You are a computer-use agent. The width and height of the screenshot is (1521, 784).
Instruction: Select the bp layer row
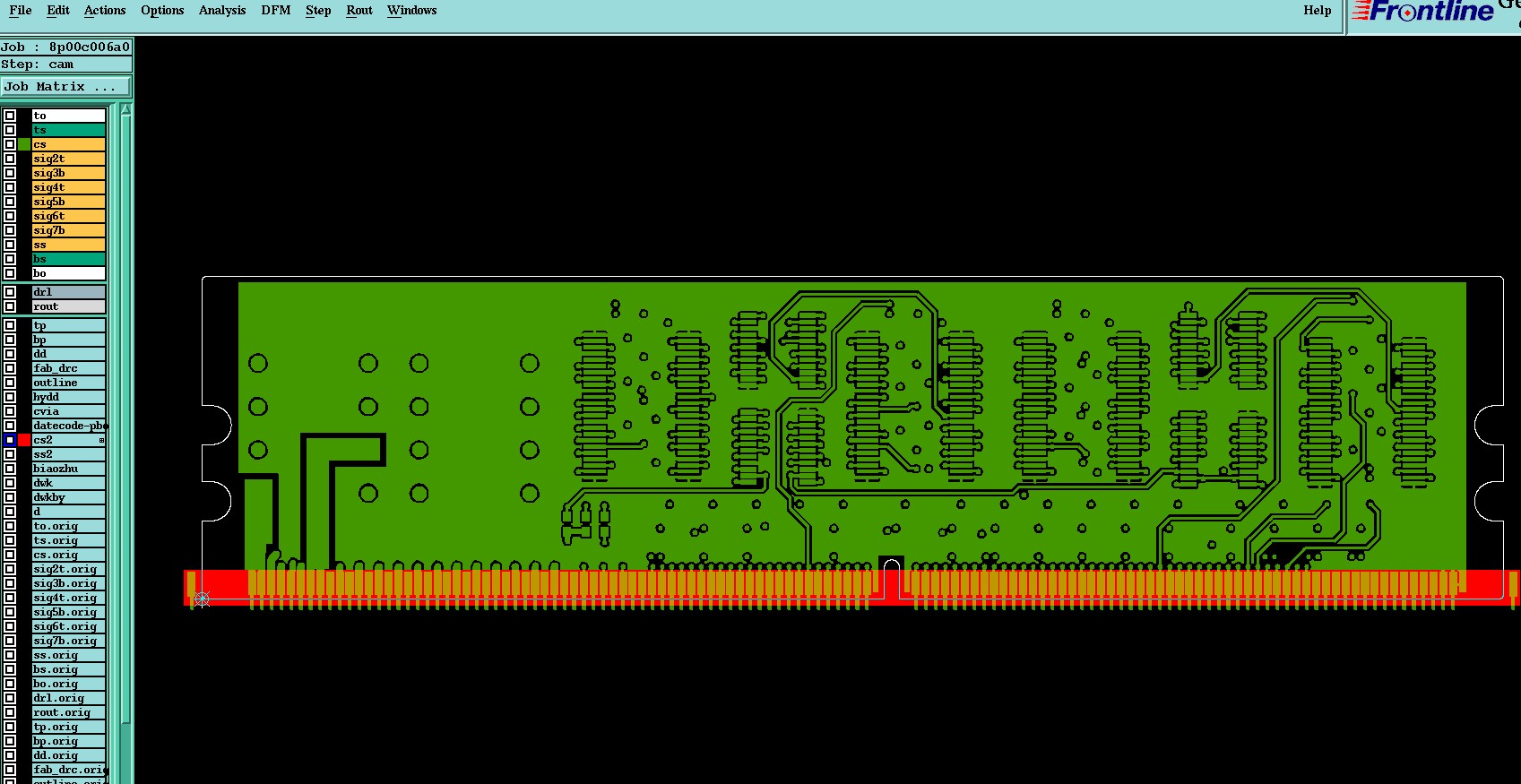[69, 340]
